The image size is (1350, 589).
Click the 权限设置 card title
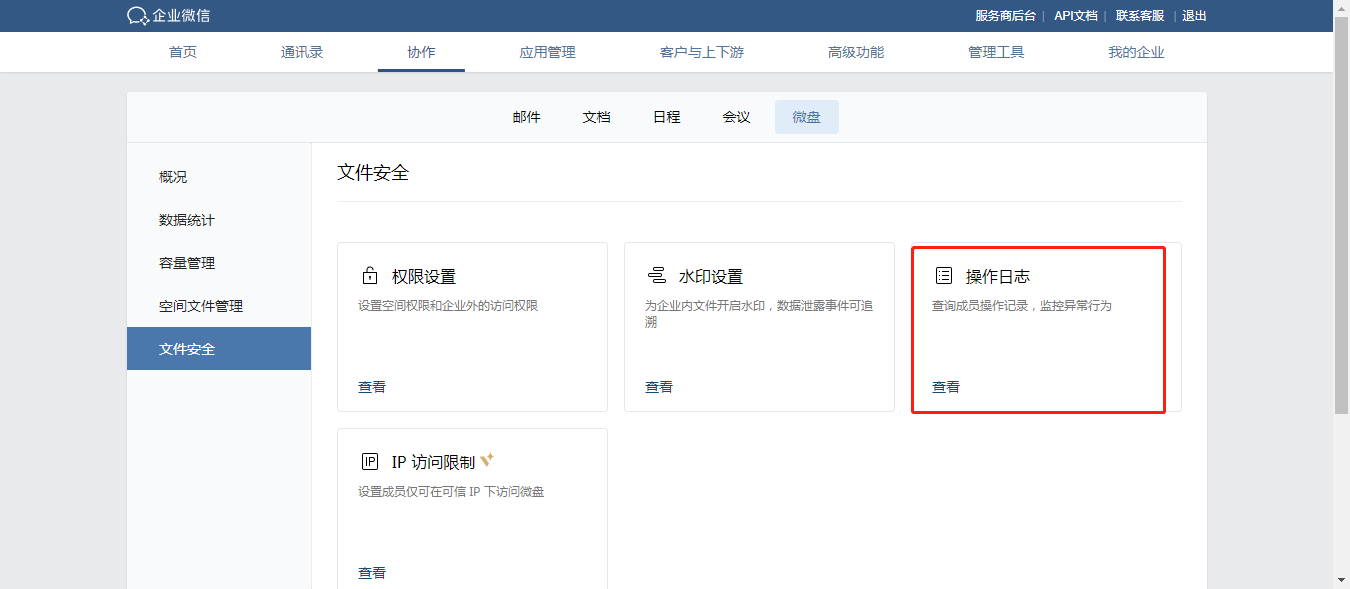pos(424,277)
